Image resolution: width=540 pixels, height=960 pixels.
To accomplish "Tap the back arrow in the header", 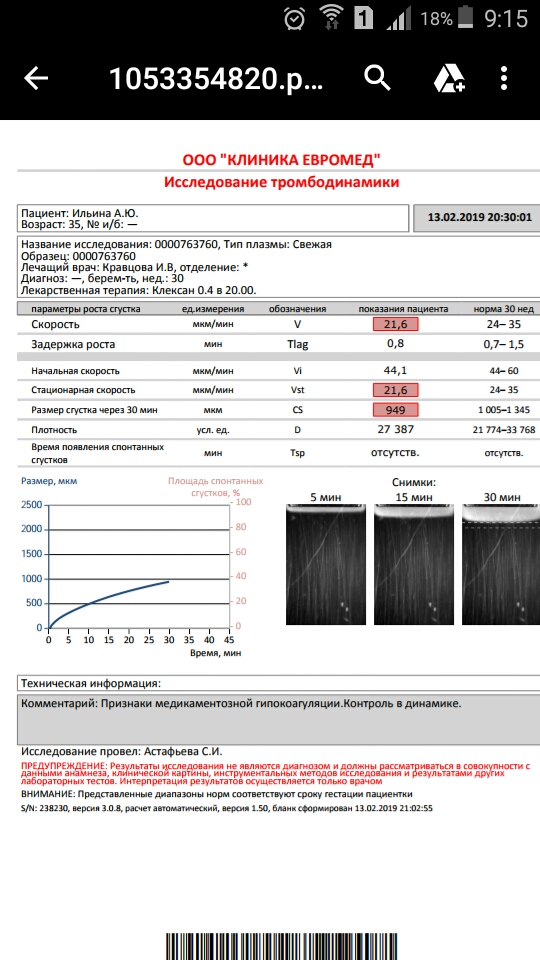I will [36, 78].
